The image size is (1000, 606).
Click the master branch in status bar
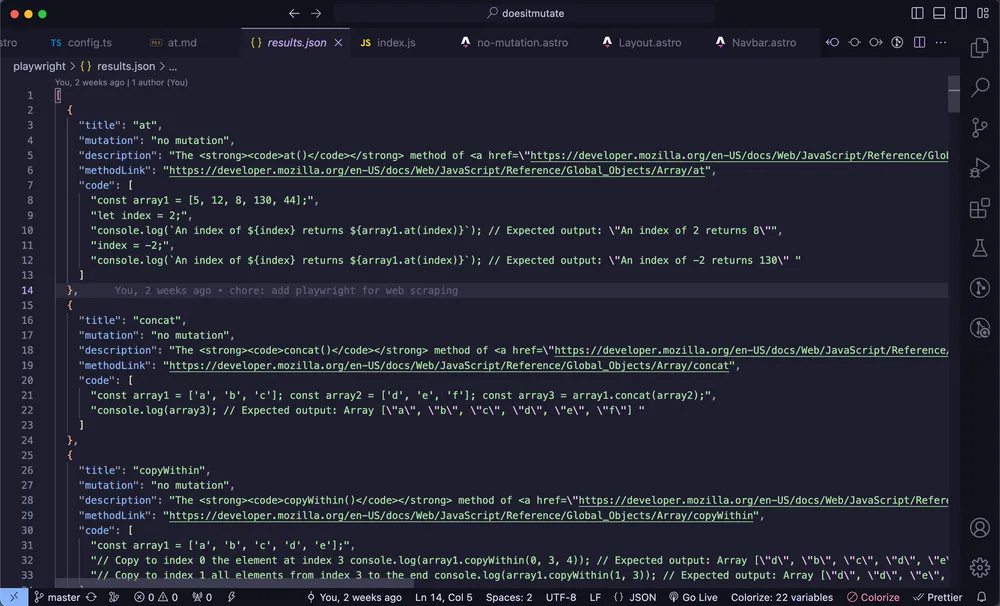tap(57, 597)
